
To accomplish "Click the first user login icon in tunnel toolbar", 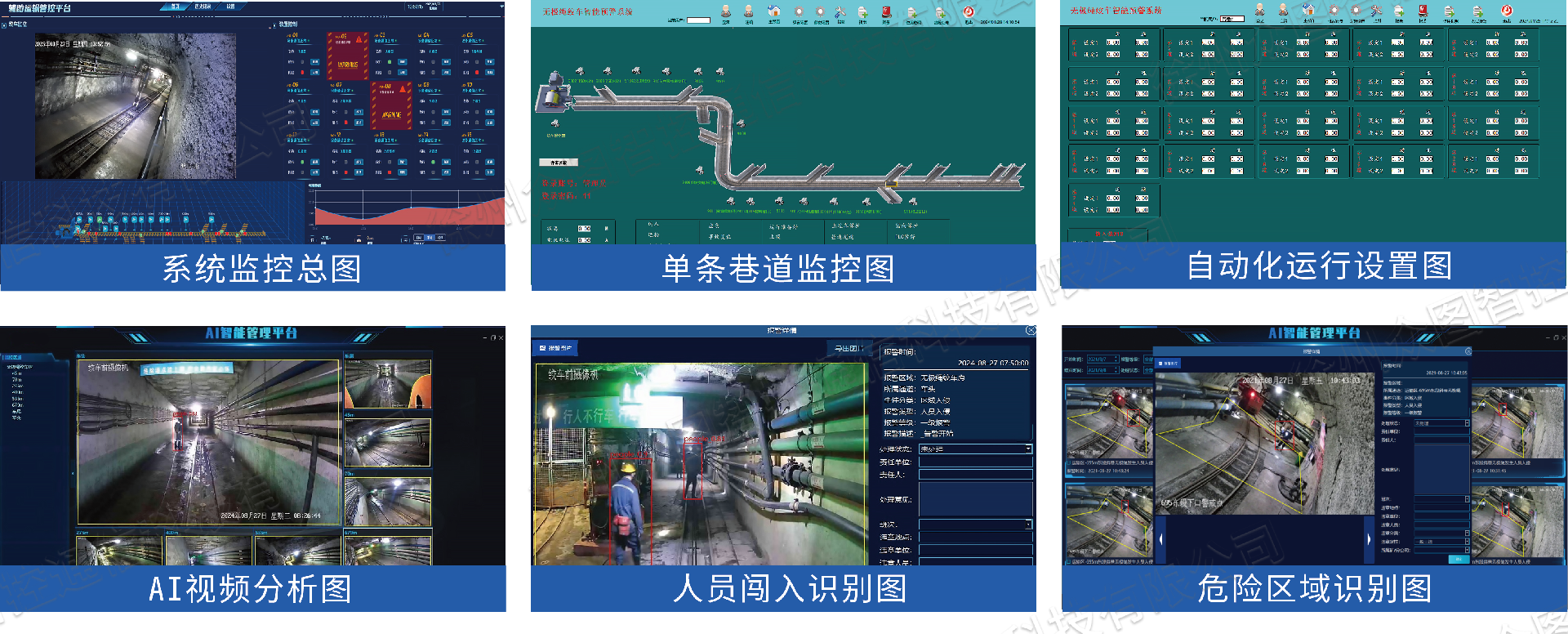I will [726, 11].
